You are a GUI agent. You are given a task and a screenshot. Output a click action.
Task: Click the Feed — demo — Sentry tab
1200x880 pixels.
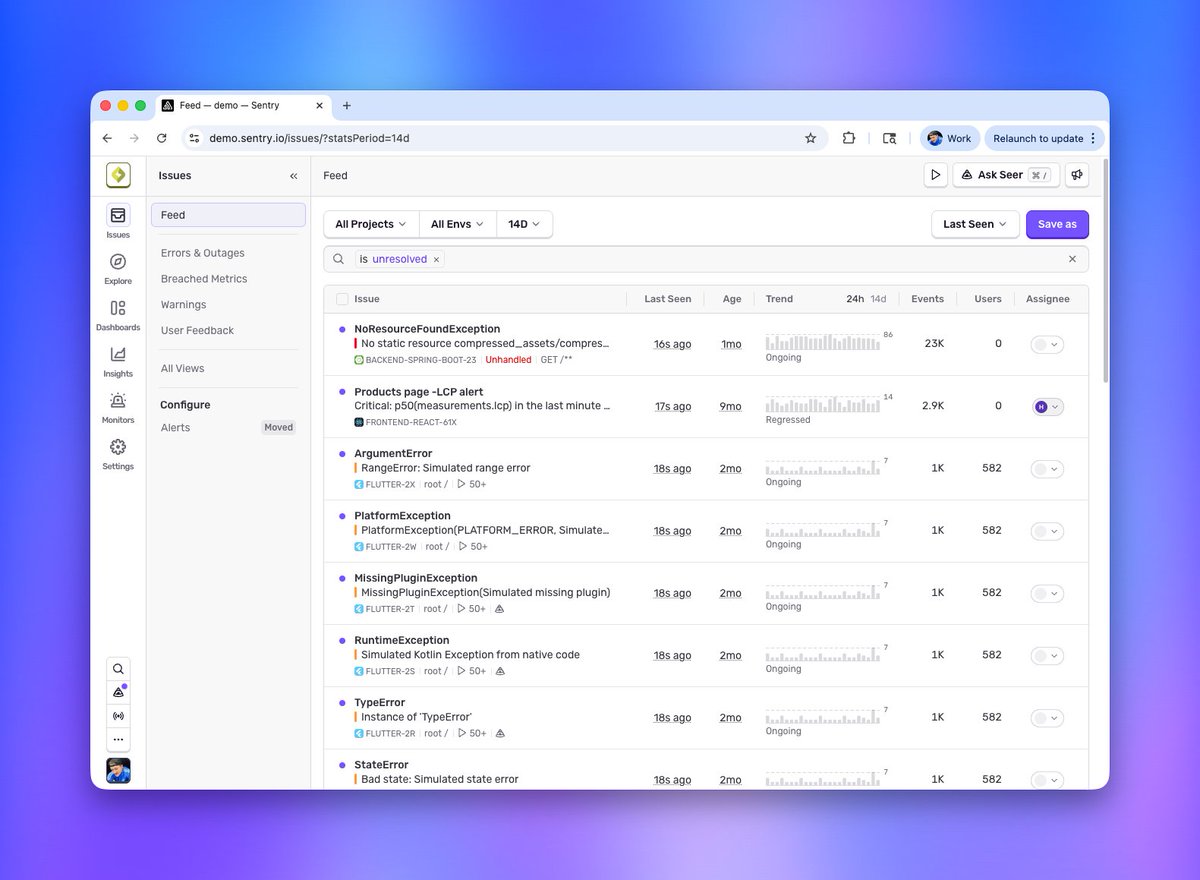tap(242, 105)
